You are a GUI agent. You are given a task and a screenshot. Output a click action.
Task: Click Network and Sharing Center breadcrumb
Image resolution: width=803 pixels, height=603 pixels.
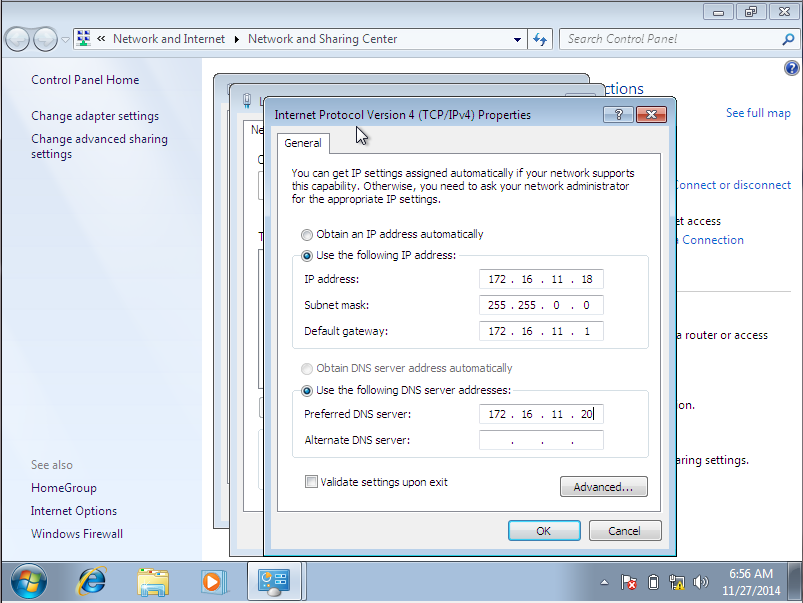tap(322, 39)
